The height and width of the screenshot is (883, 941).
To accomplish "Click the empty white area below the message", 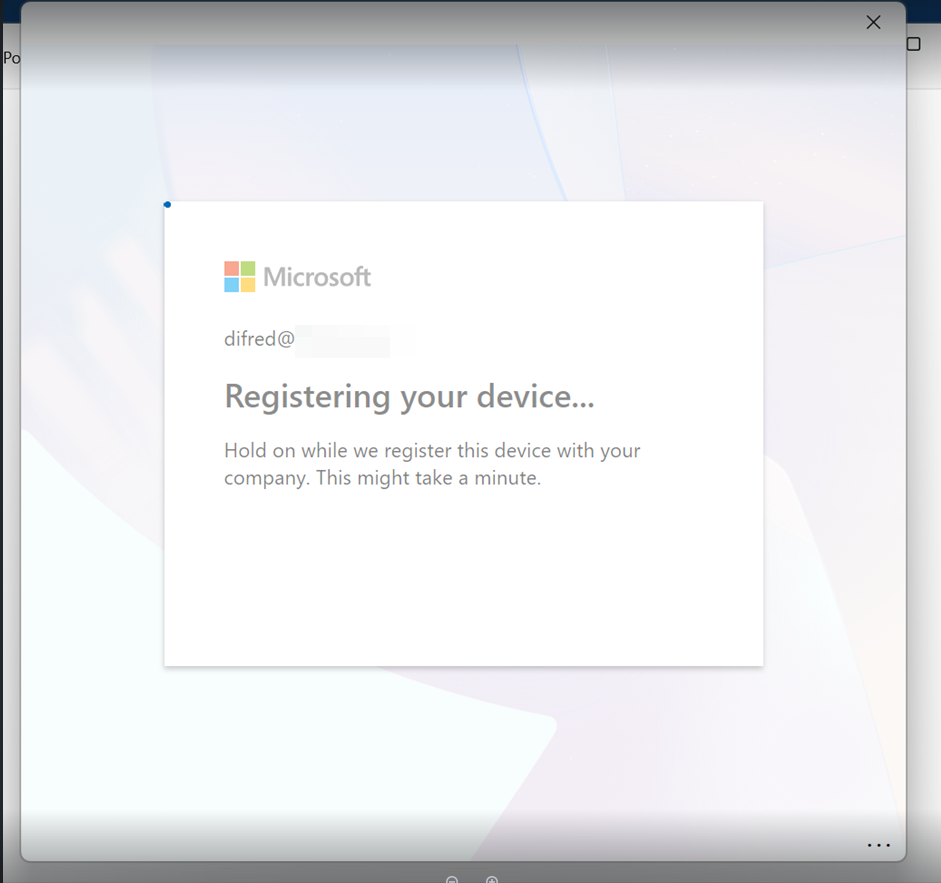I will (463, 580).
